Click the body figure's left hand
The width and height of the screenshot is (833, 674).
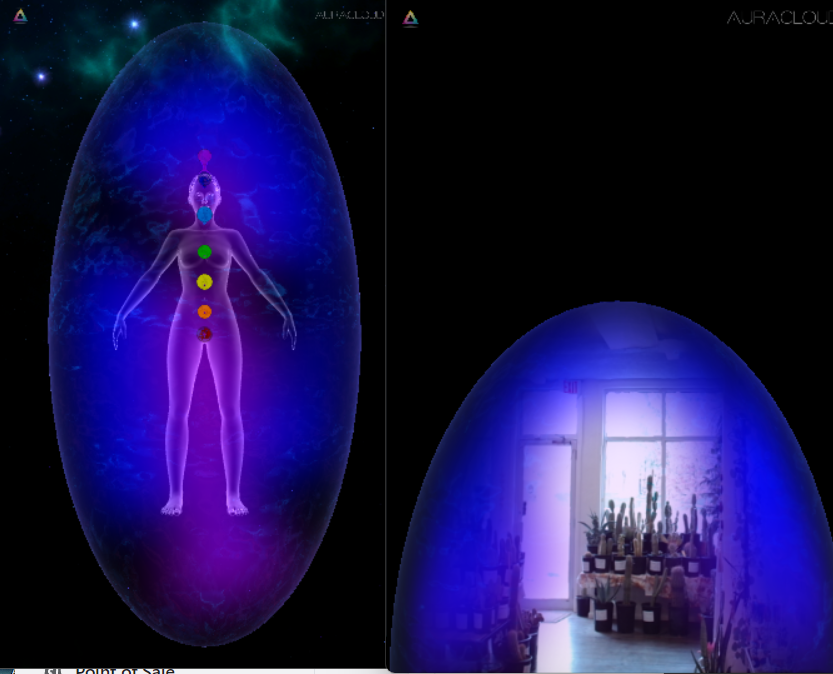[x=289, y=335]
